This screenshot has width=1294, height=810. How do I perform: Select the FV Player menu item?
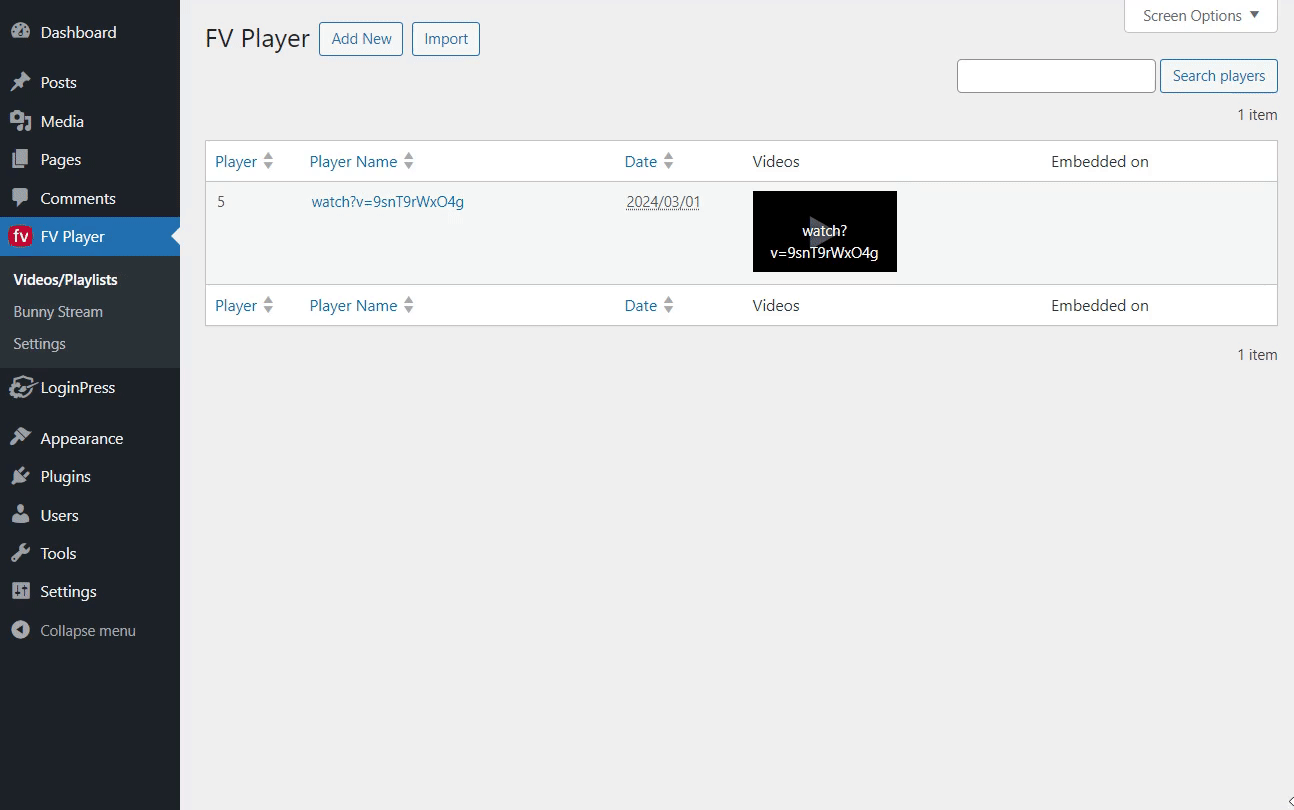tap(90, 236)
